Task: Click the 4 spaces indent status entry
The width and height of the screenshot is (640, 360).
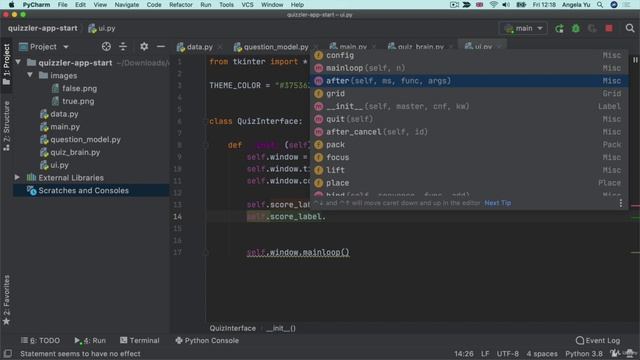Action: (542, 353)
